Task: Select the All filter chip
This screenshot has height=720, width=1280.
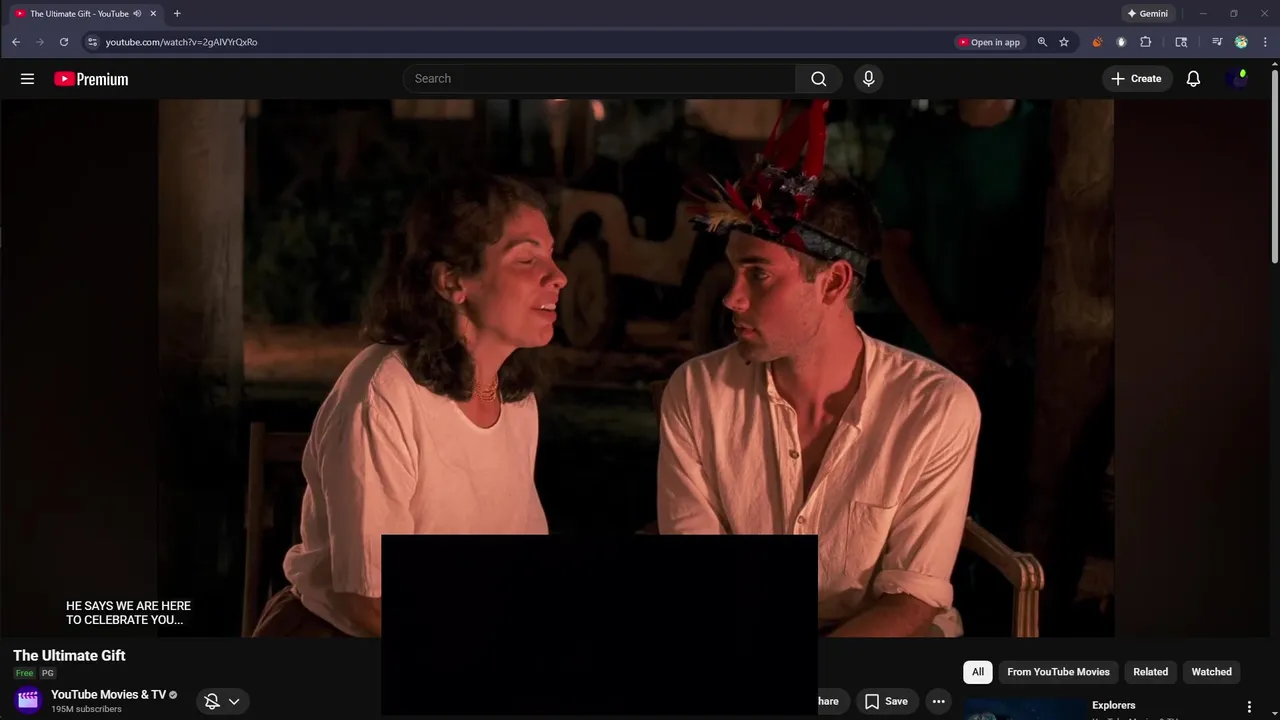Action: (978, 672)
